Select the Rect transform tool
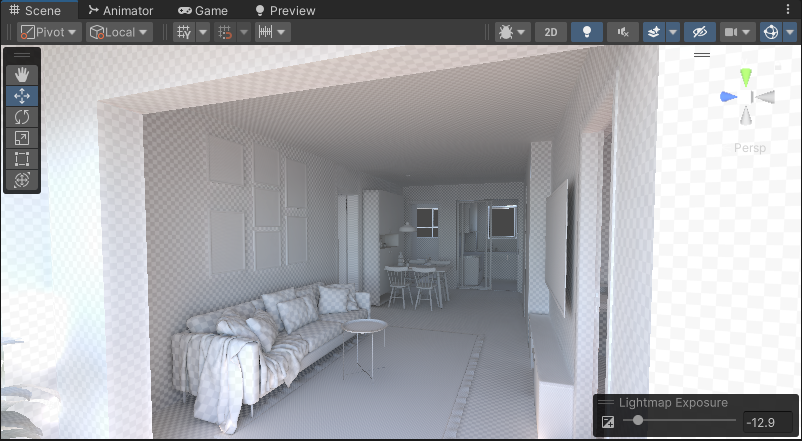 click(22, 159)
